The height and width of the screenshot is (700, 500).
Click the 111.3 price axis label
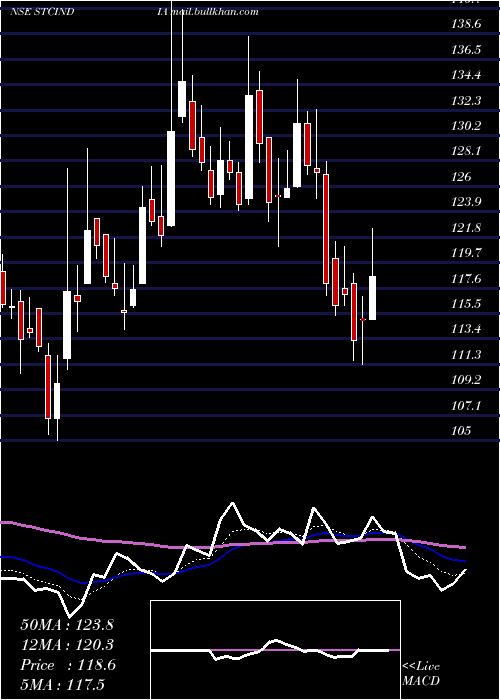point(467,355)
